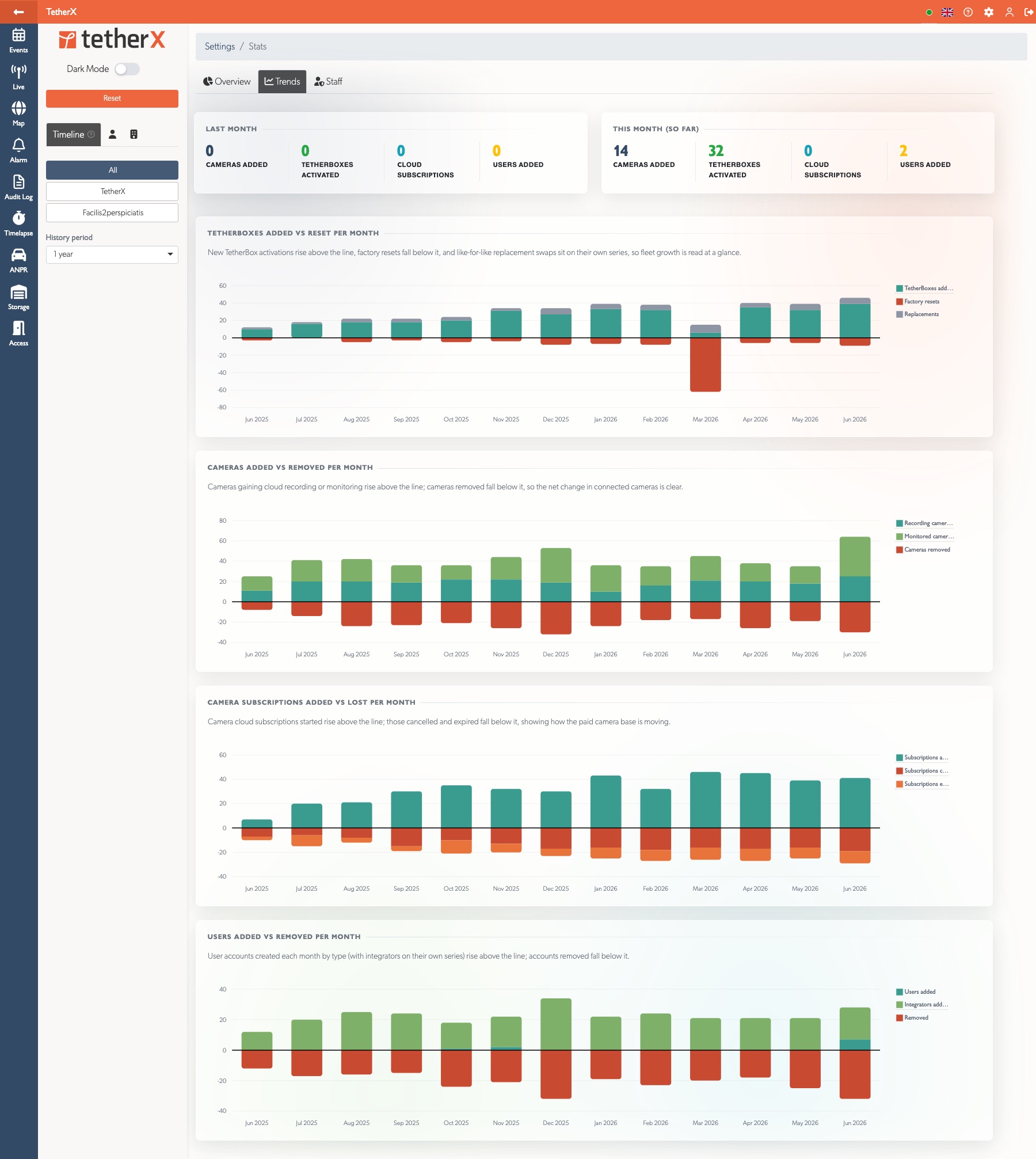Click the Reset button
The width and height of the screenshot is (1036, 1159).
pyautogui.click(x=112, y=98)
